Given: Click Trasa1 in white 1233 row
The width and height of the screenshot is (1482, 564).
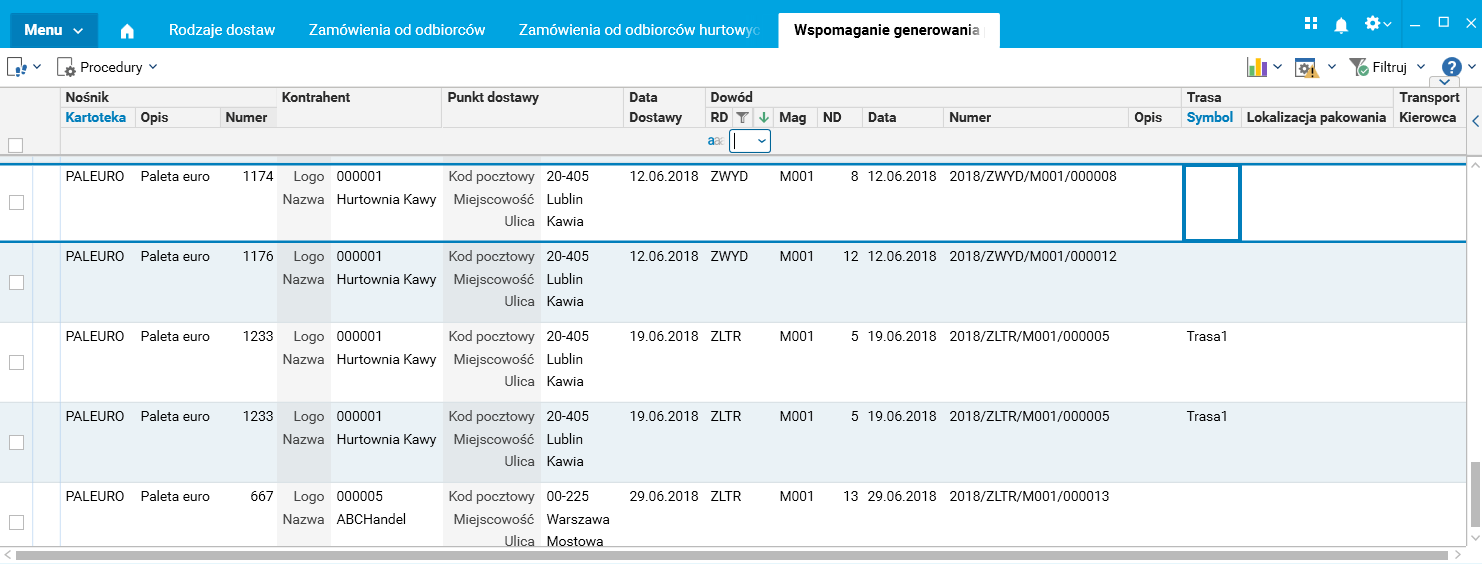Looking at the screenshot, I should pyautogui.click(x=1207, y=336).
